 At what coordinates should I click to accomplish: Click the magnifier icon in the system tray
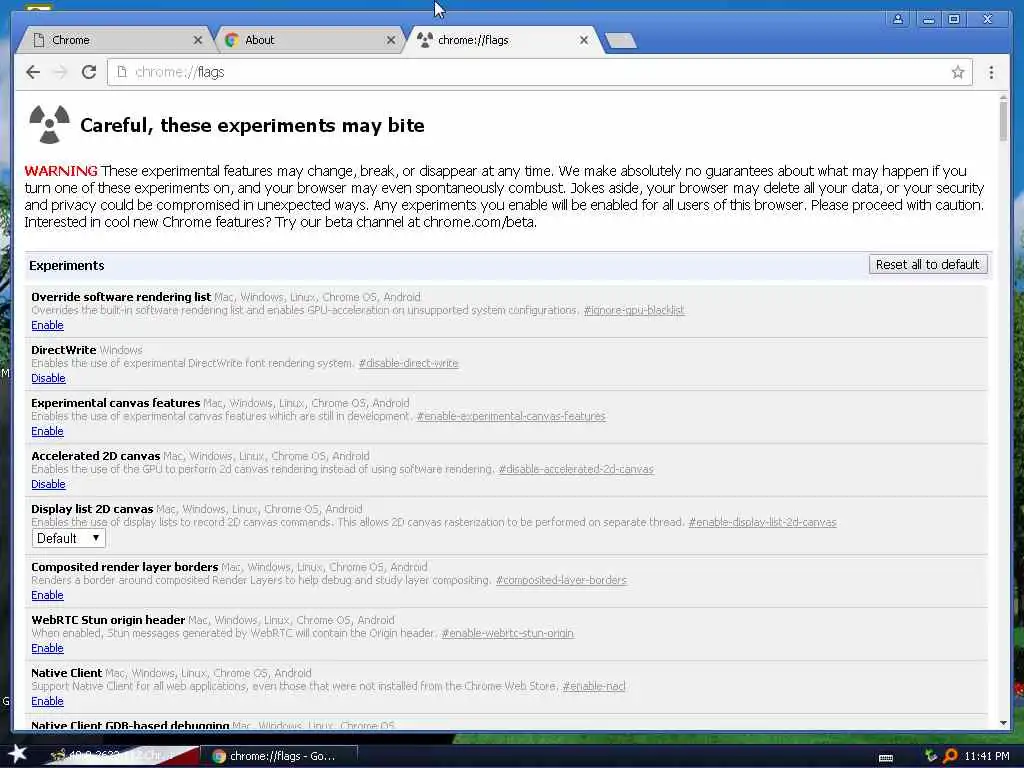950,756
